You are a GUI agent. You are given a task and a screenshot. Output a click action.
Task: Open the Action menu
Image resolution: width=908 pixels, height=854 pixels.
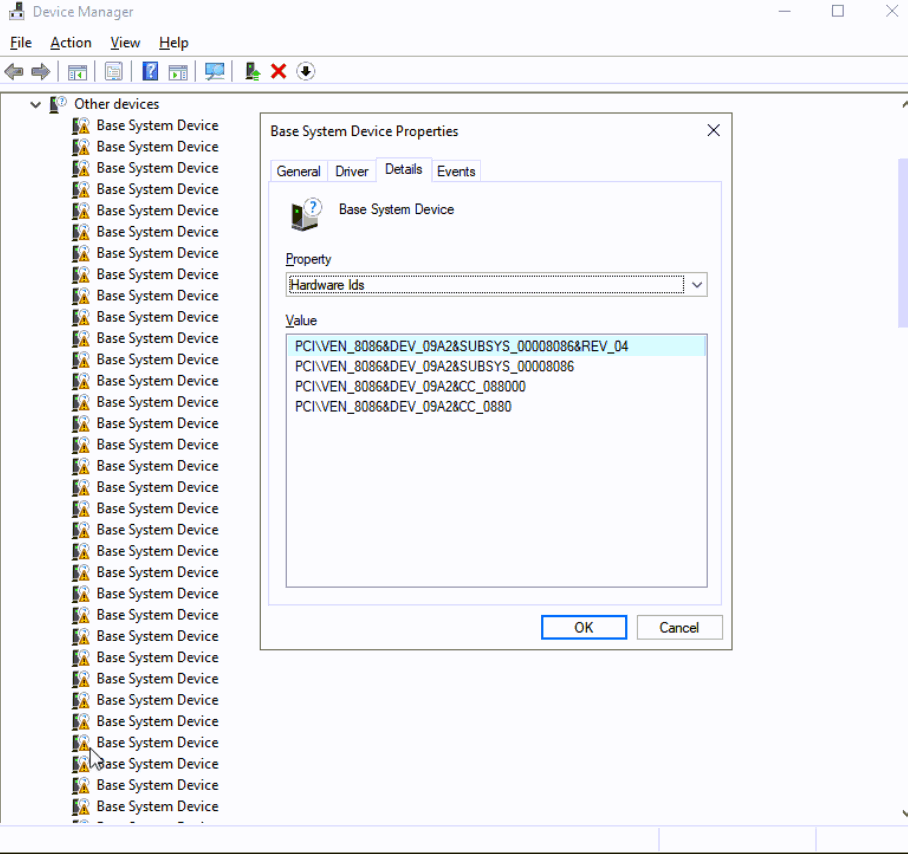click(71, 43)
